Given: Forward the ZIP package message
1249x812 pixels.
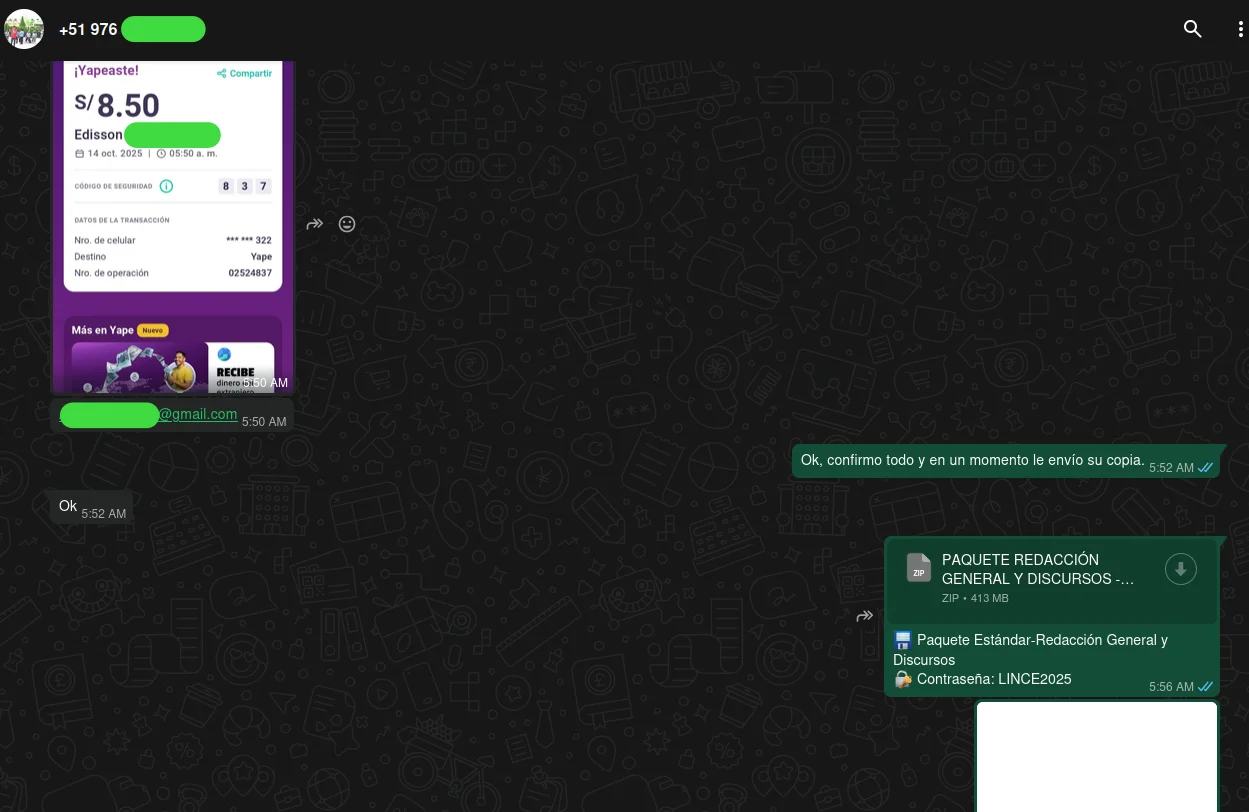Looking at the screenshot, I should [x=865, y=616].
